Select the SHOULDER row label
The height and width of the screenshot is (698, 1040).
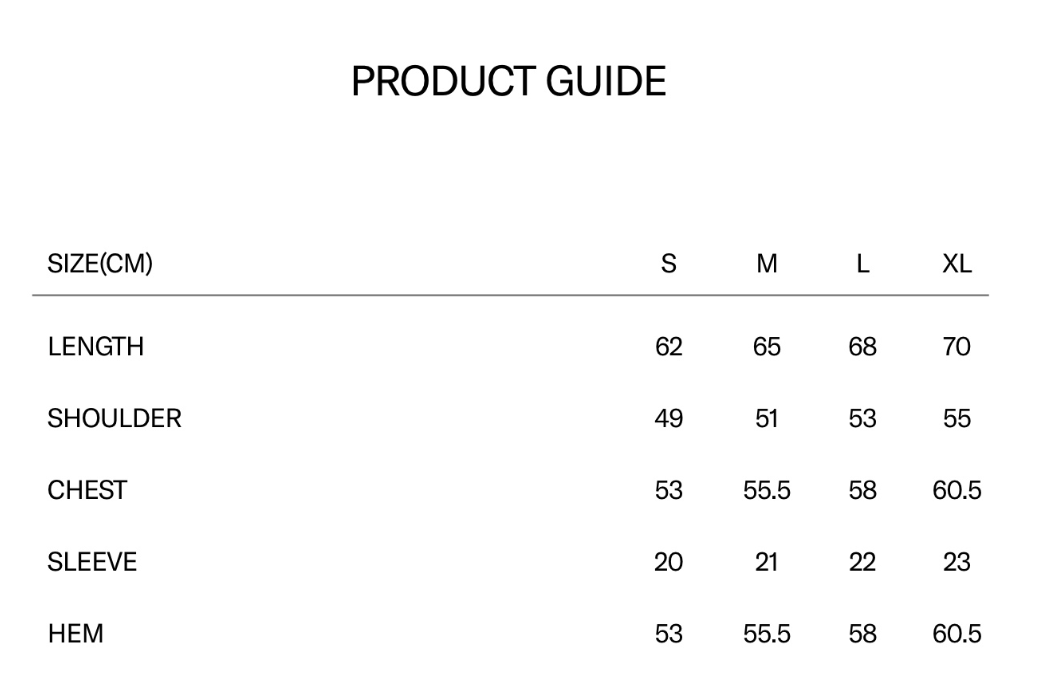coord(114,418)
